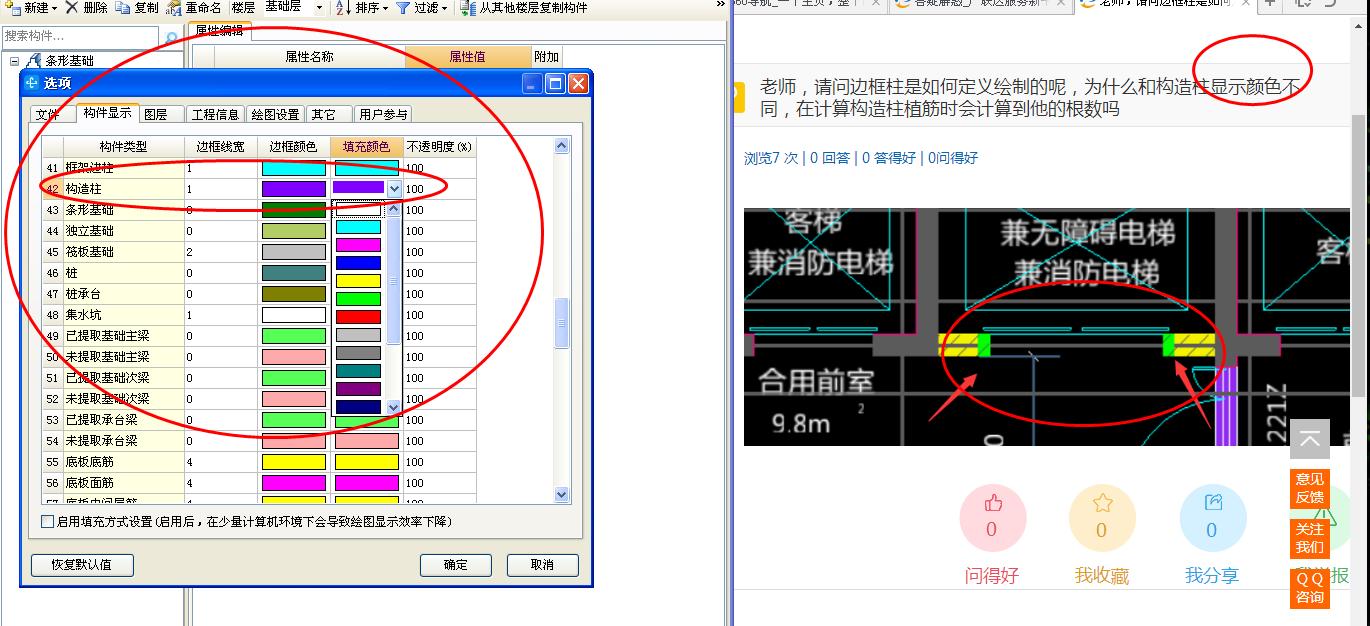Click the 取消 button
Screen dimensions: 1370x626
543,564
